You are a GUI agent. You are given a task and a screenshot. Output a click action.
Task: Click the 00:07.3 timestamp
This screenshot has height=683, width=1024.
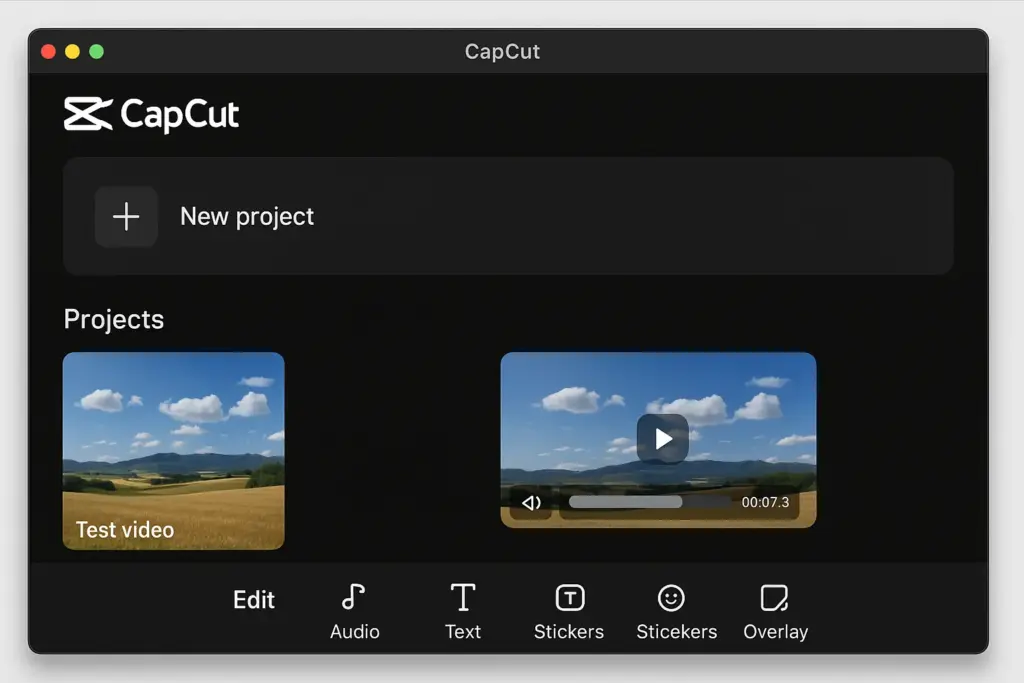click(765, 502)
